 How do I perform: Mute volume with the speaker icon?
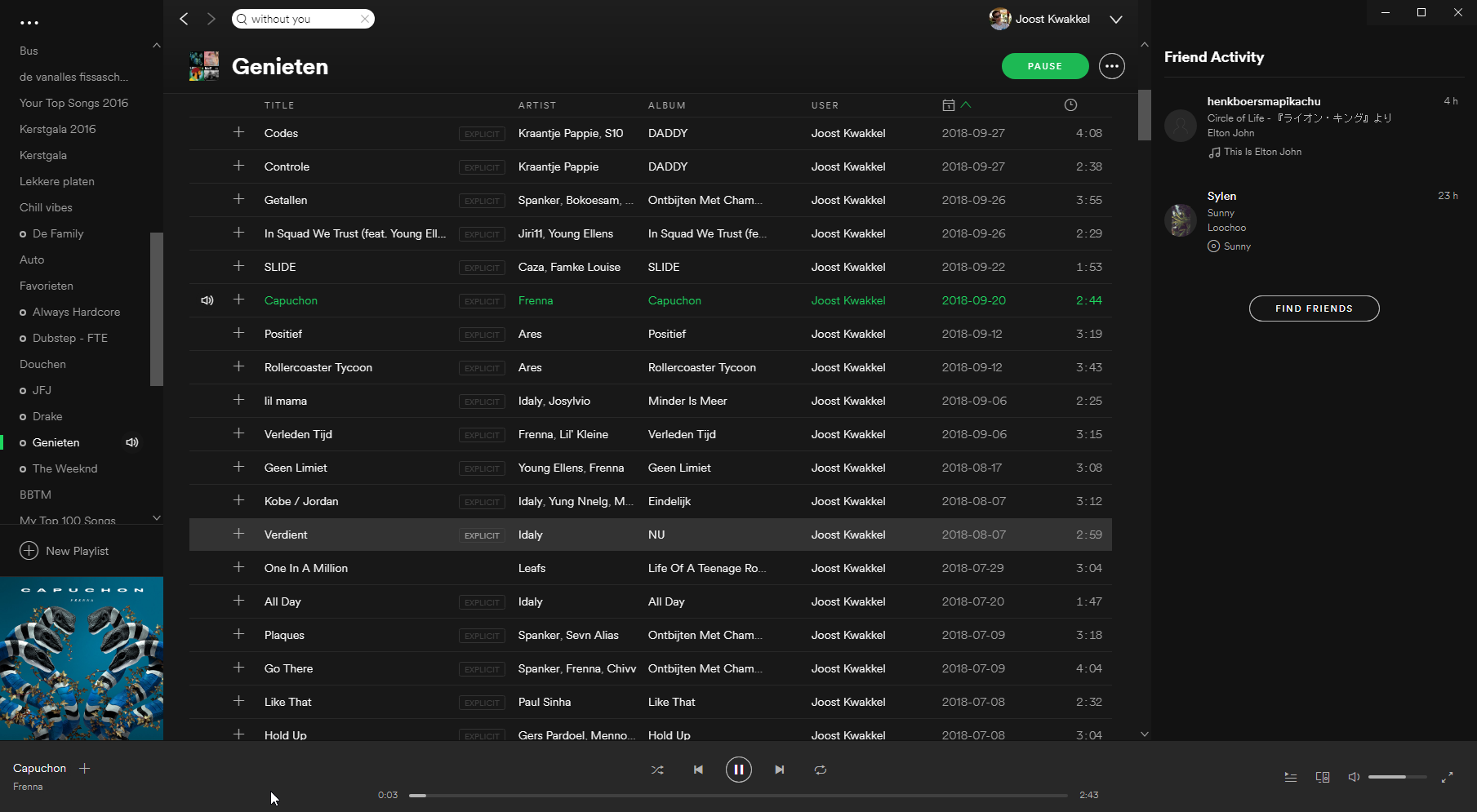pyautogui.click(x=1354, y=777)
